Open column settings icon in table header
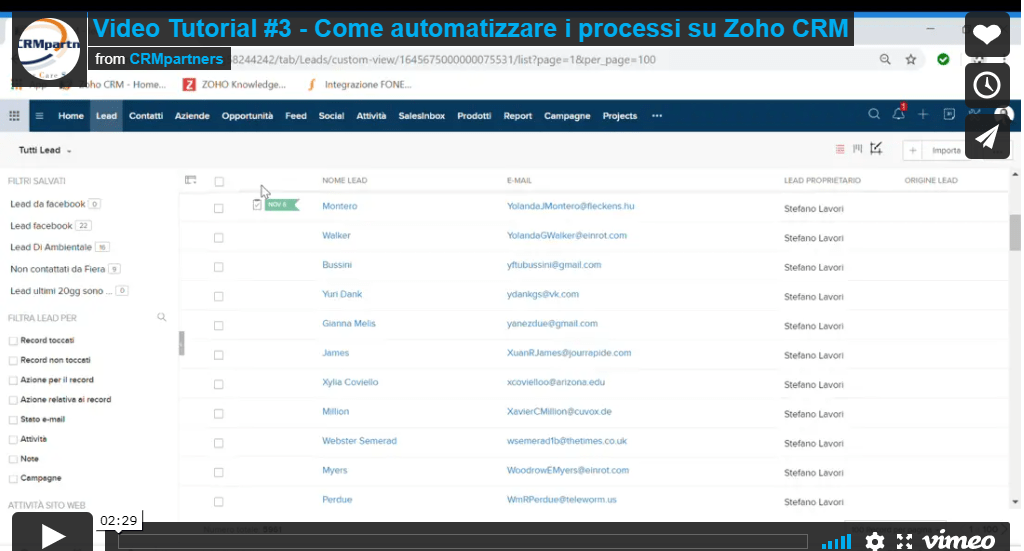This screenshot has height=551, width=1024. pyautogui.click(x=191, y=180)
